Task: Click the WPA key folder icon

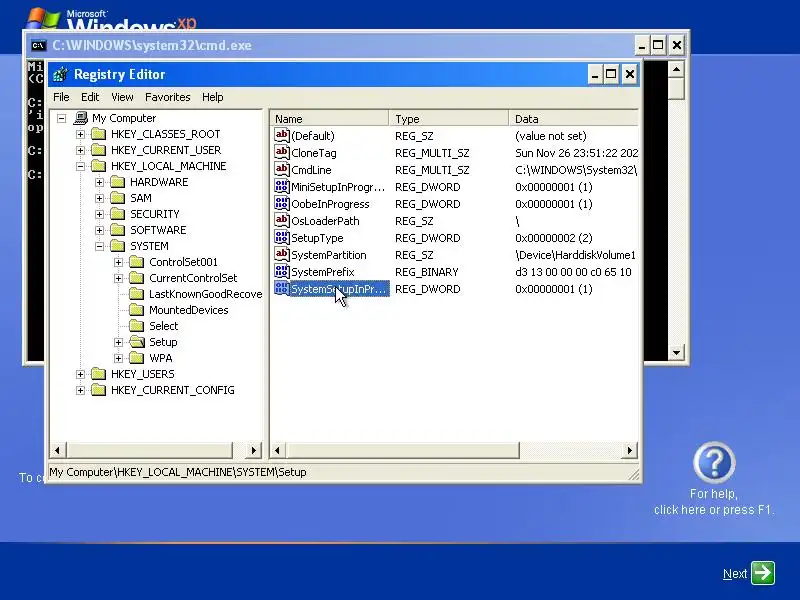Action: [137, 358]
